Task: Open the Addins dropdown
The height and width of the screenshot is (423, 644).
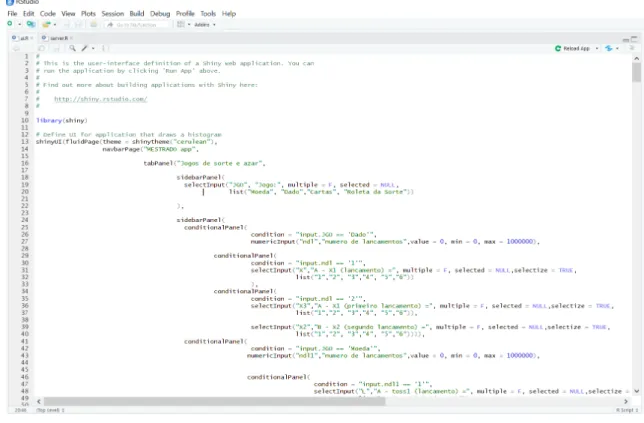Action: (x=205, y=25)
